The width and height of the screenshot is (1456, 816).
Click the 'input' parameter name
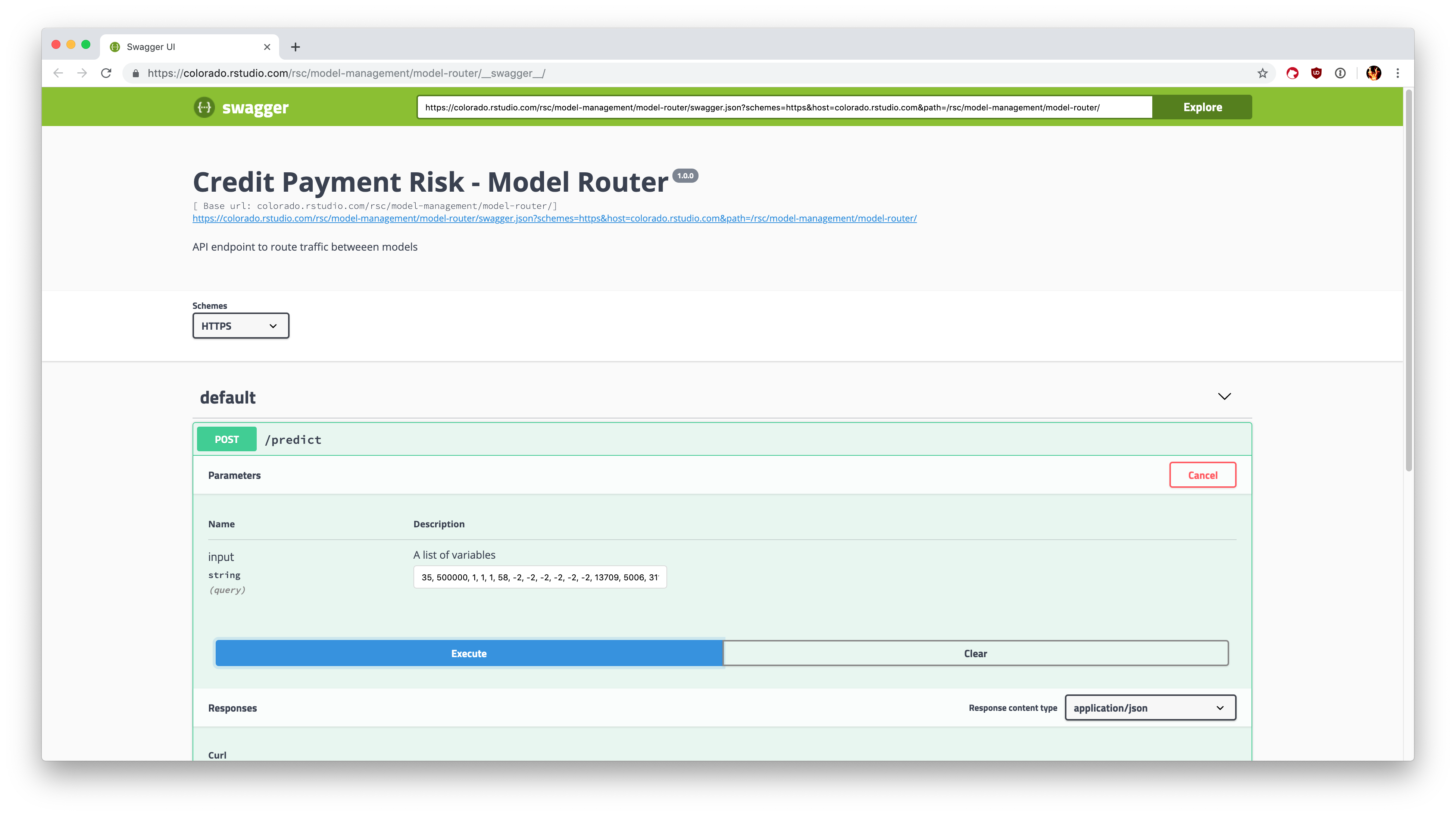pyautogui.click(x=221, y=557)
